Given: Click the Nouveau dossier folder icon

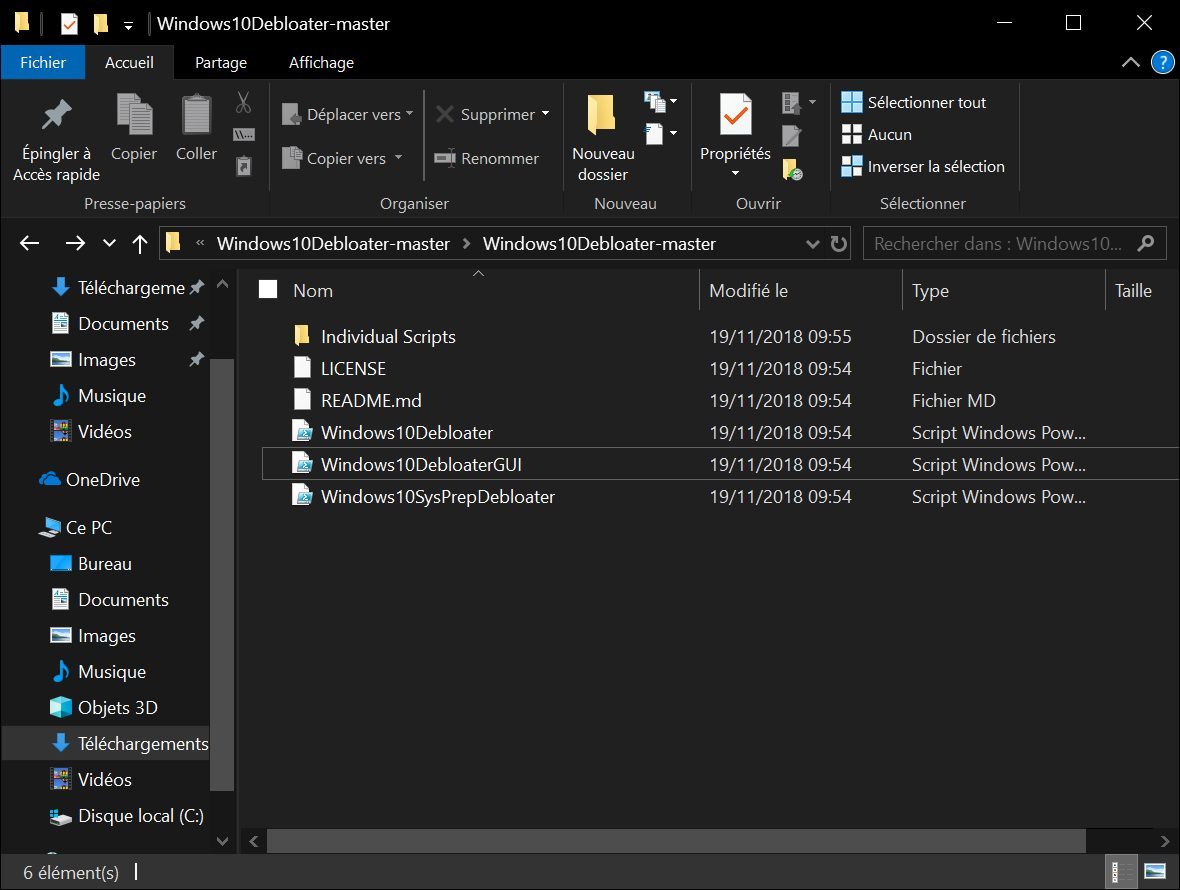Looking at the screenshot, I should [x=602, y=114].
